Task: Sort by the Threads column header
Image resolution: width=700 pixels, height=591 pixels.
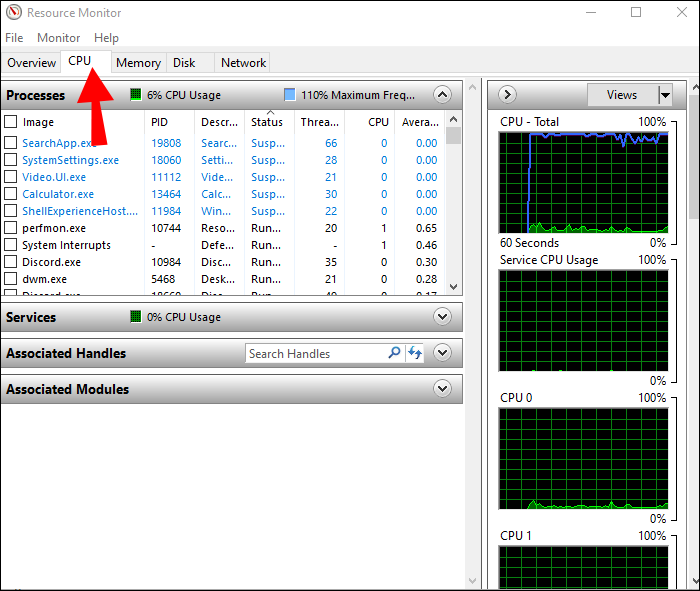Action: coord(320,122)
